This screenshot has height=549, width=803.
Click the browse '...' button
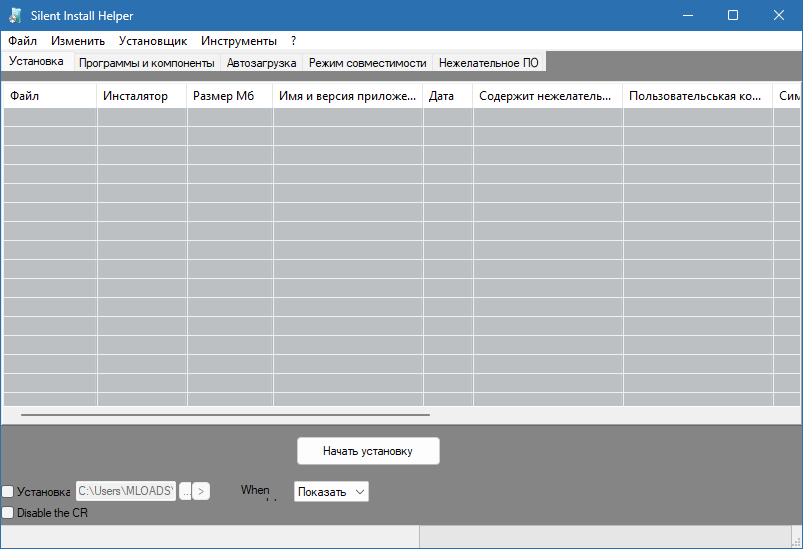pyautogui.click(x=185, y=492)
